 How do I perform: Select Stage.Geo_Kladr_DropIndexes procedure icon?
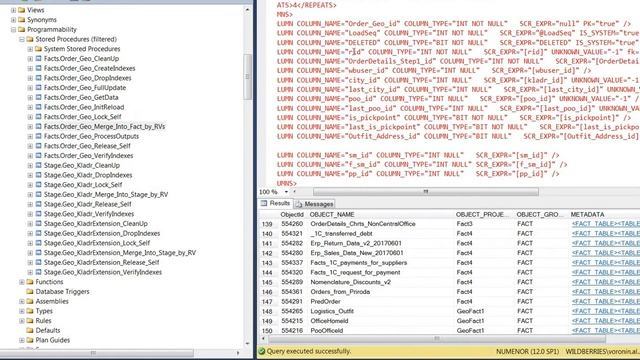(39, 175)
